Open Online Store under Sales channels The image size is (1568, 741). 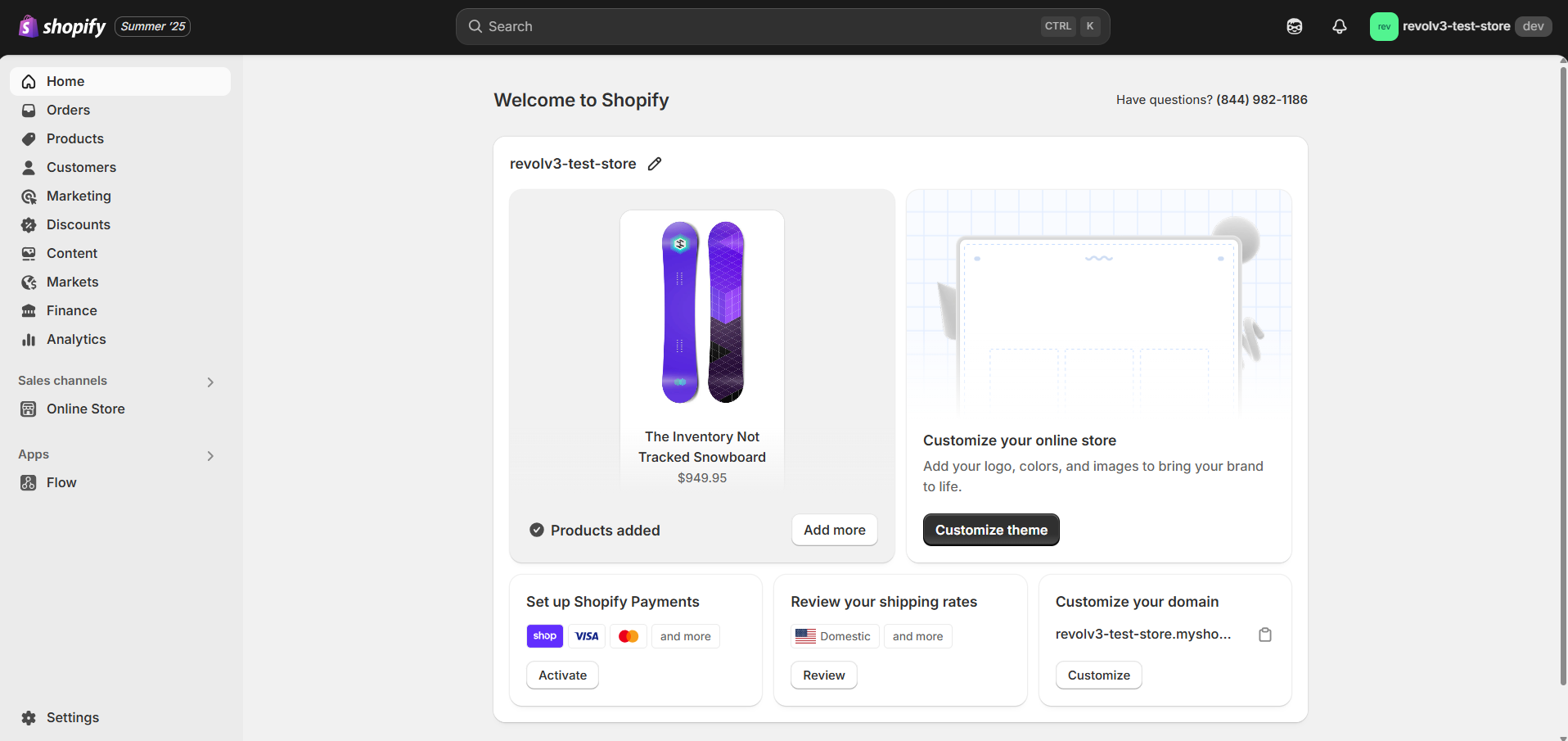tap(84, 409)
